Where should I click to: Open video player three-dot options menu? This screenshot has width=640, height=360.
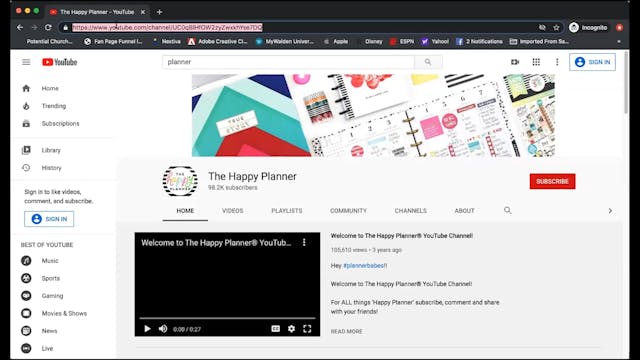(x=304, y=242)
